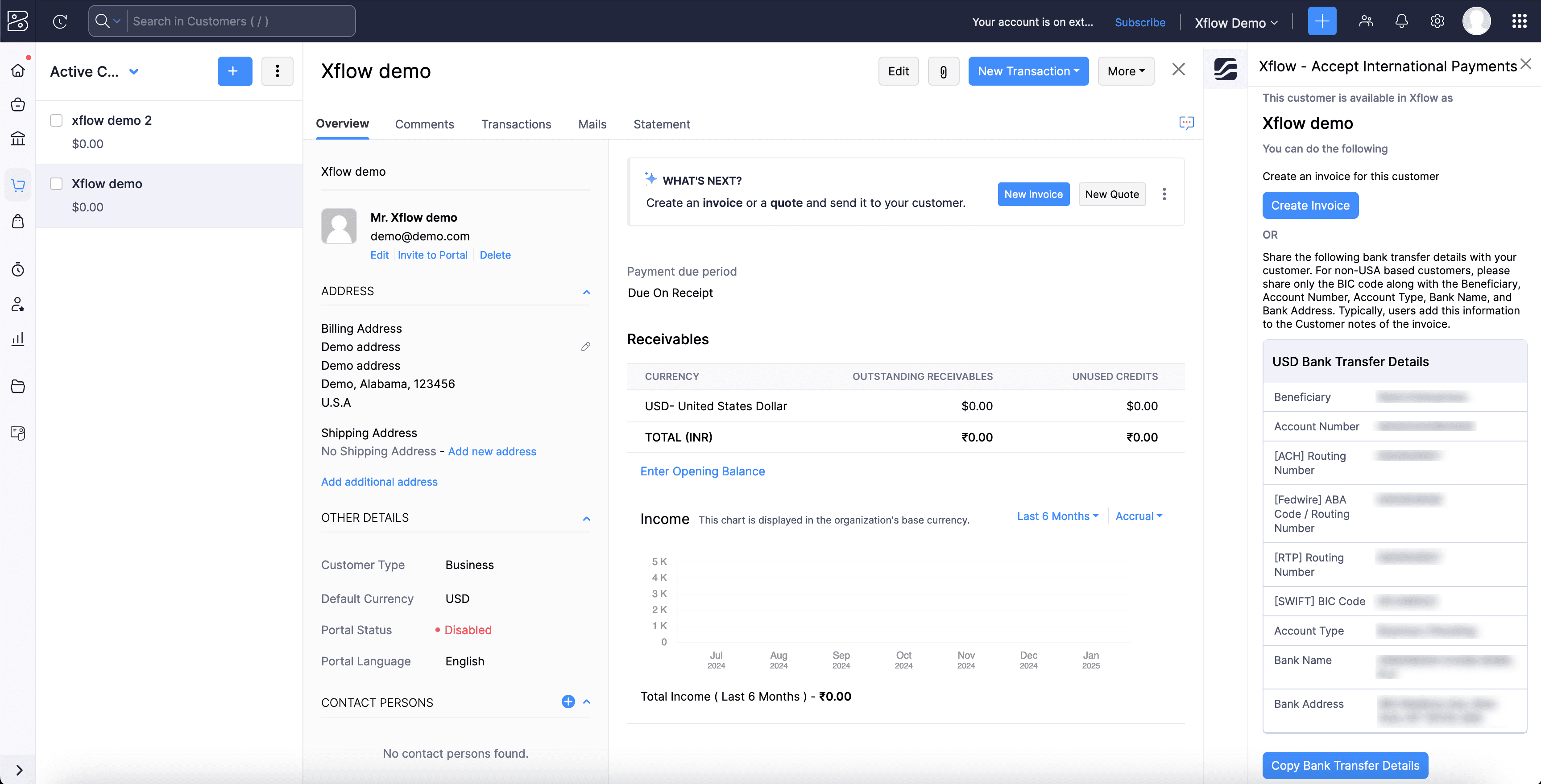
Task: Click Invite to Portal link
Action: 432,255
